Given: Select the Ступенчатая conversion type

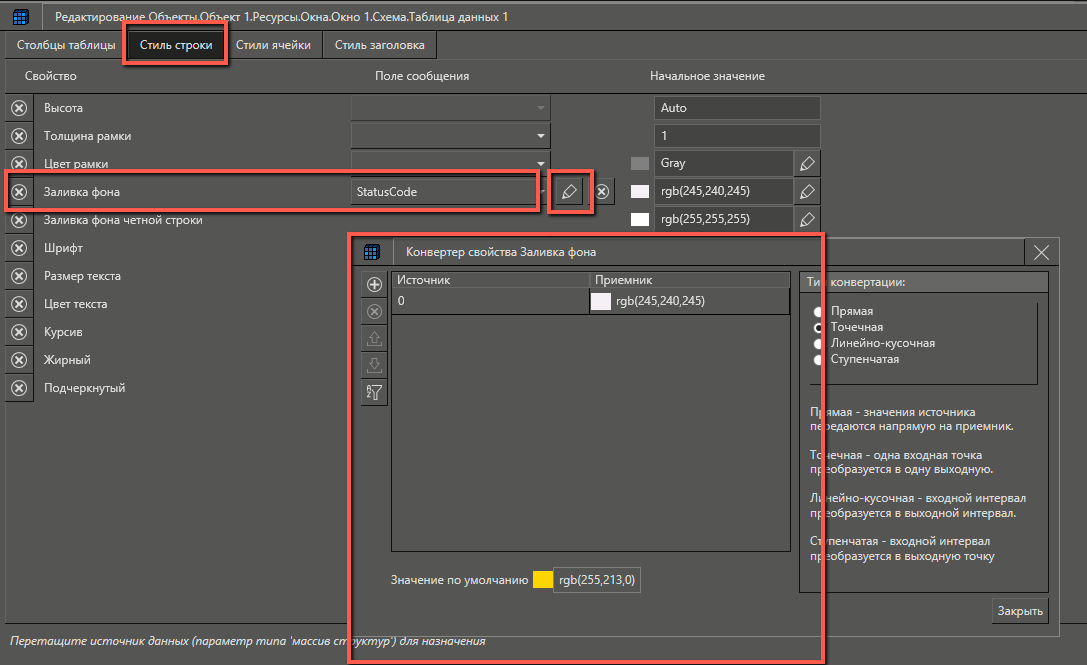Looking at the screenshot, I should (x=819, y=359).
